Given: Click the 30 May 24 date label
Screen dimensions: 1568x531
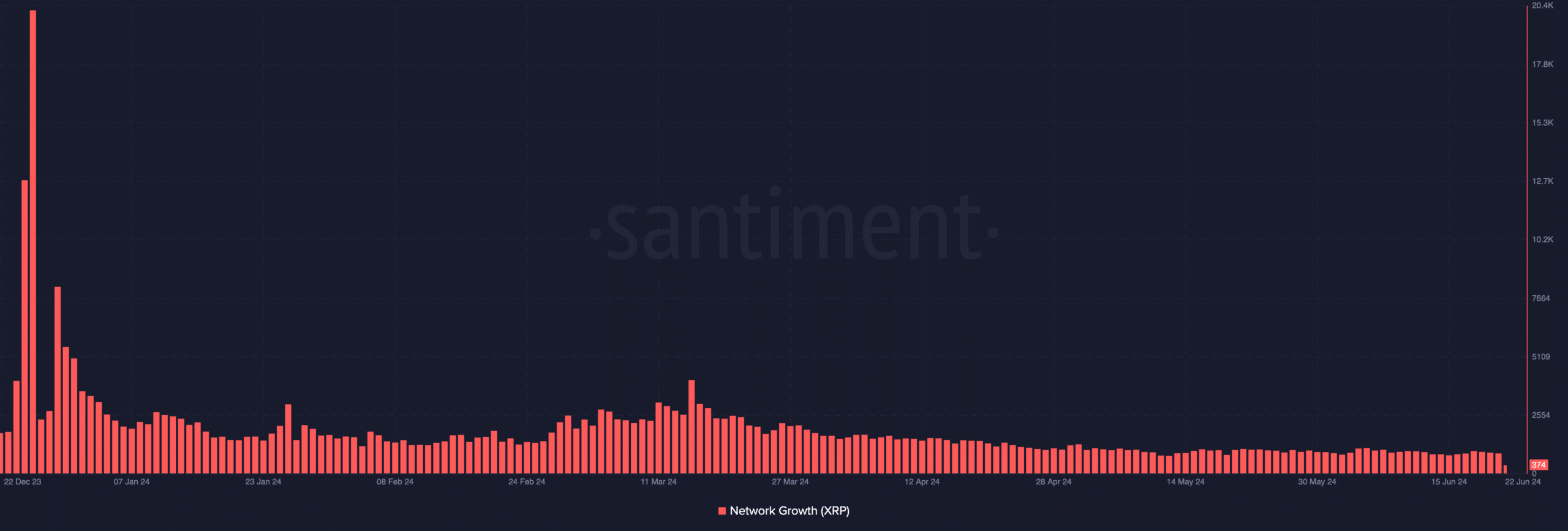Looking at the screenshot, I should click(1317, 482).
